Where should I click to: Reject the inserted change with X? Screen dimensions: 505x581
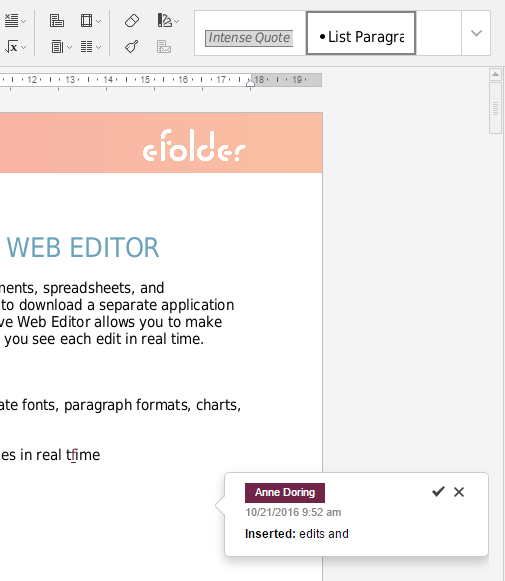tap(459, 492)
